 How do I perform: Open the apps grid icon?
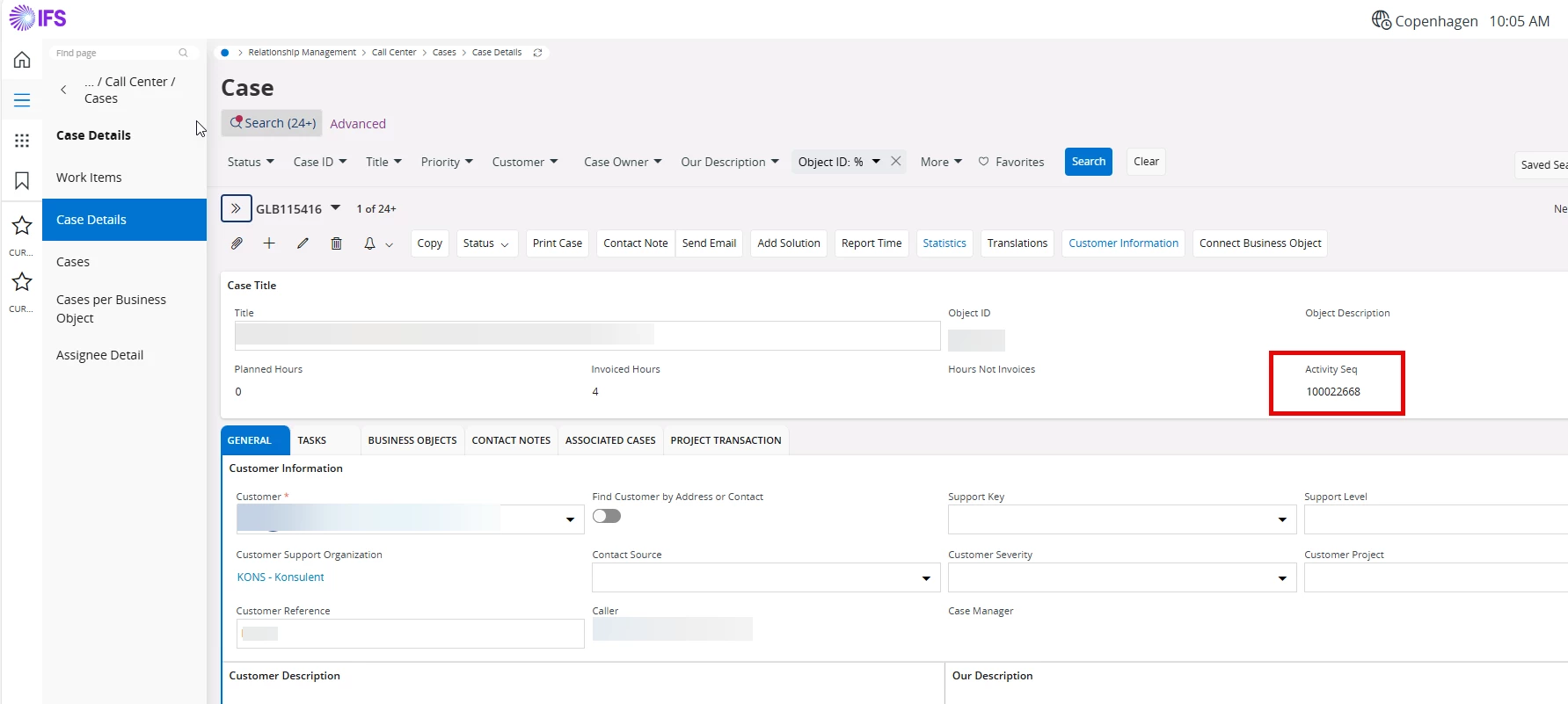pos(22,141)
